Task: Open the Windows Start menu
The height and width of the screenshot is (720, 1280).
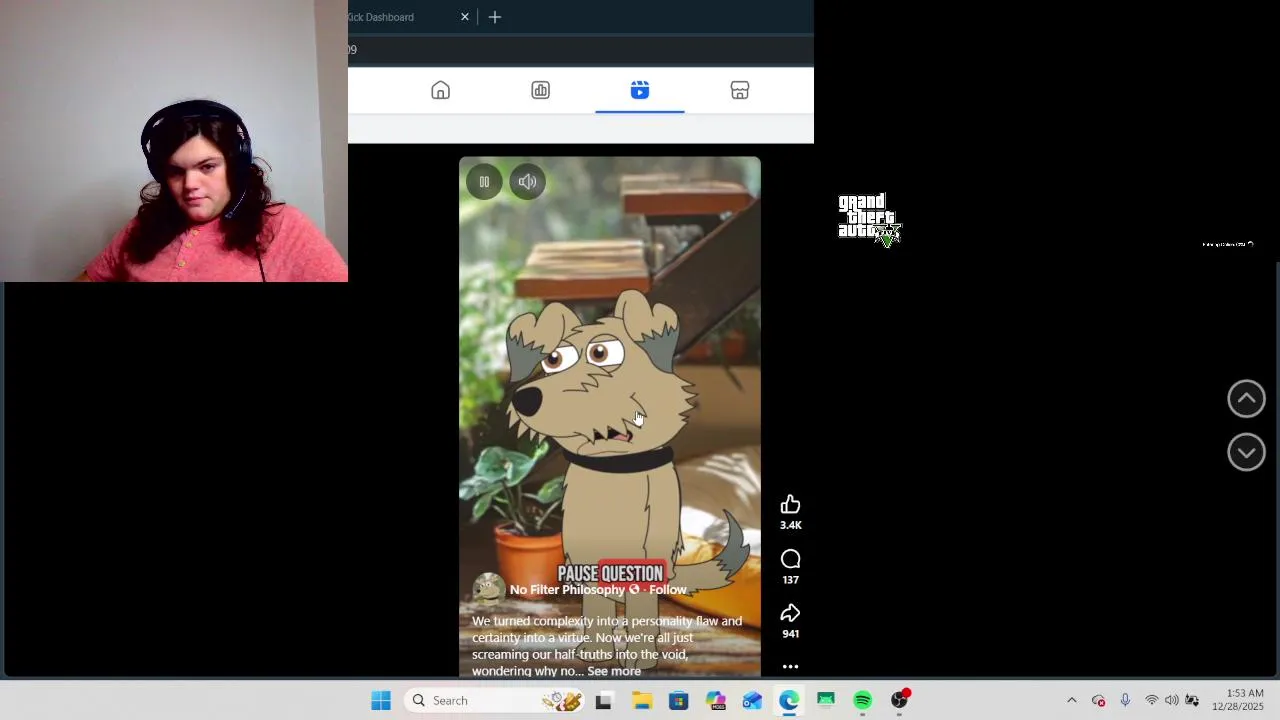Action: [x=381, y=701]
